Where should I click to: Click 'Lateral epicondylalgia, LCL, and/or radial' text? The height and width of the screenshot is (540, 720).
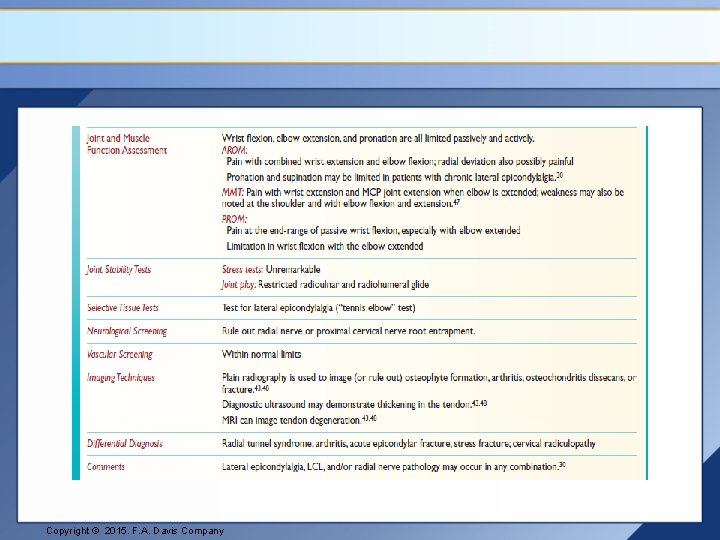point(394,467)
